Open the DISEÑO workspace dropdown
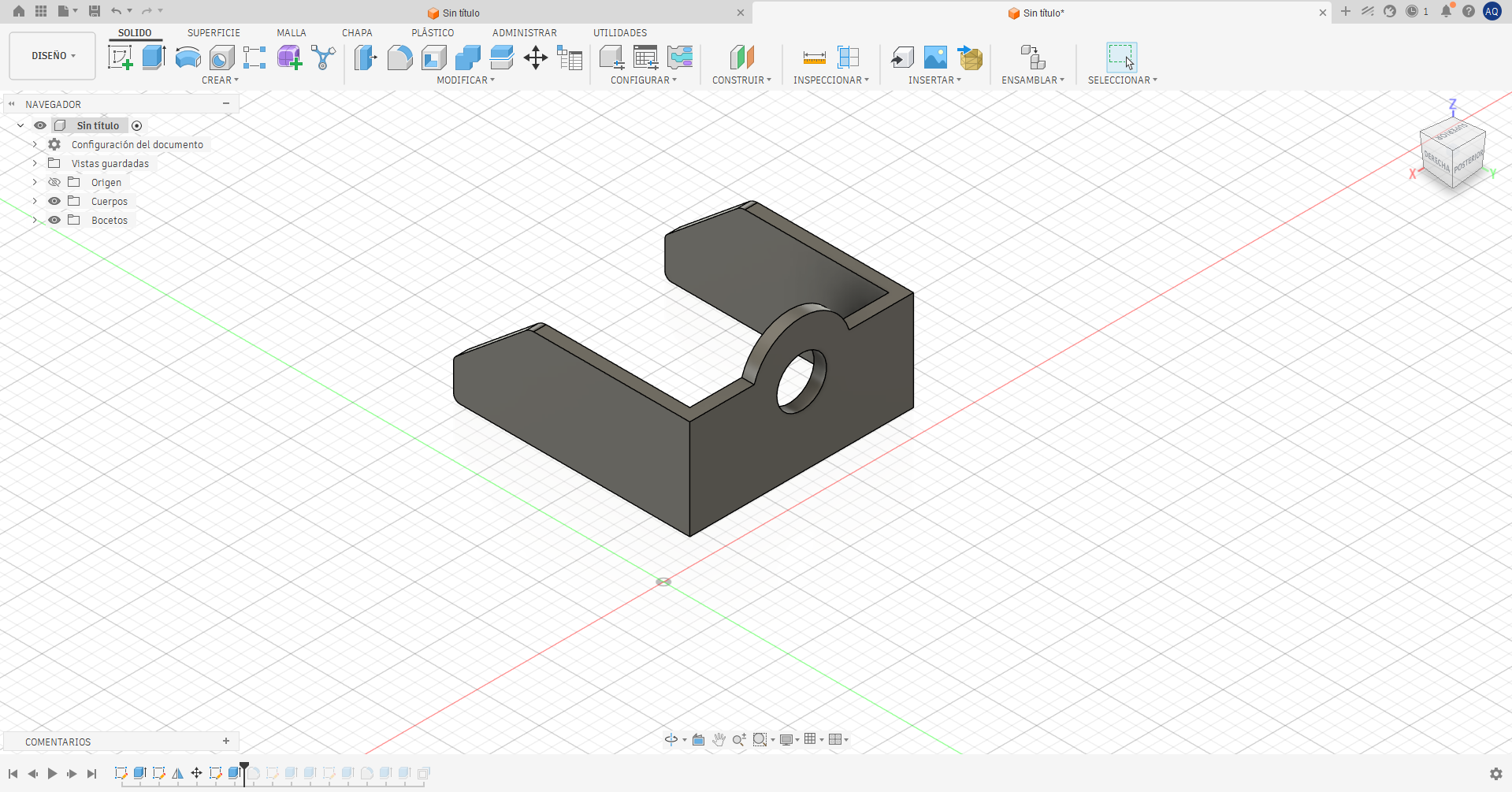This screenshot has width=1512, height=792. (x=53, y=56)
